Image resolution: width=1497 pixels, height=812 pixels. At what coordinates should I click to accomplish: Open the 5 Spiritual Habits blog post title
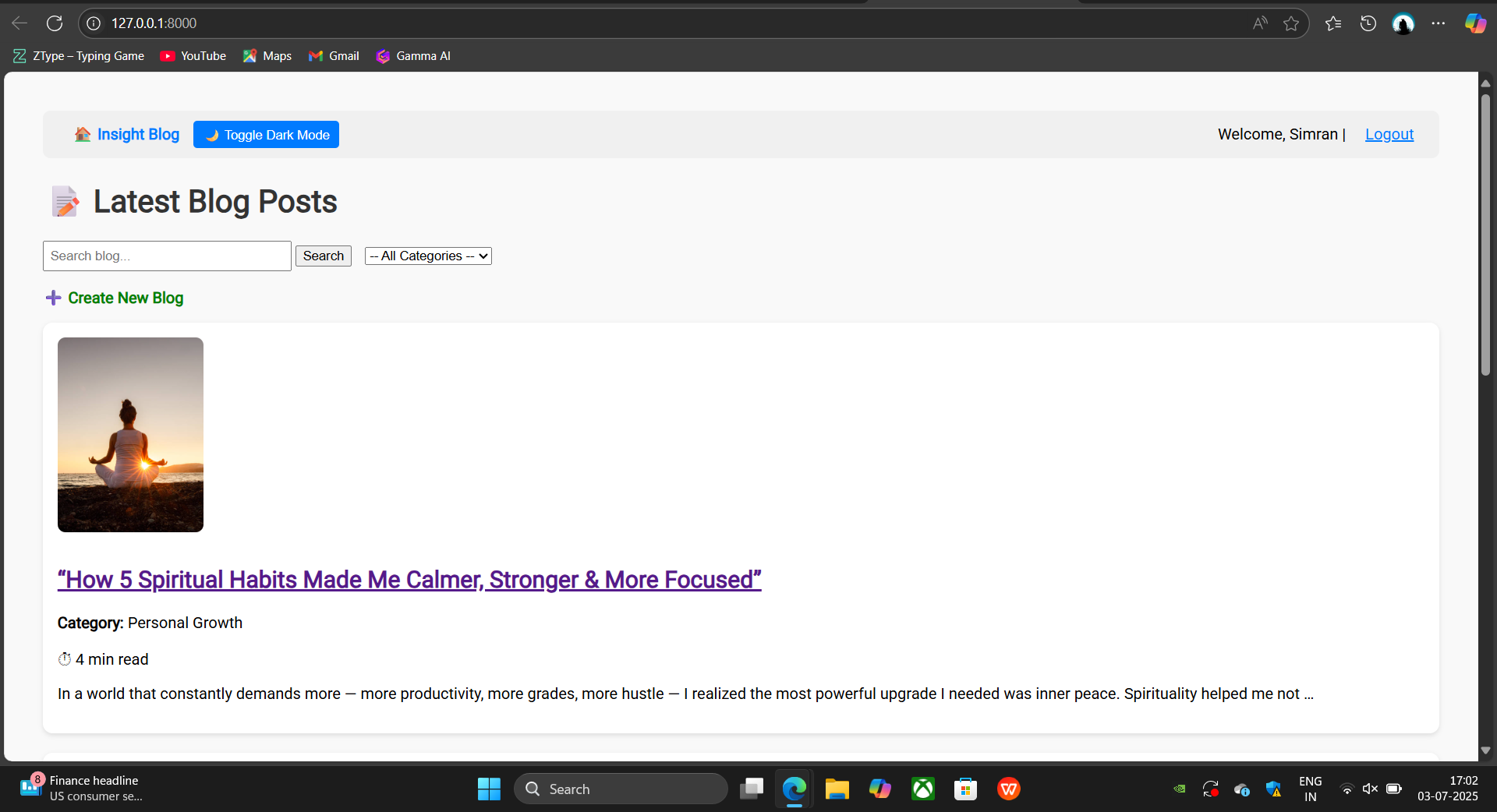click(x=409, y=580)
